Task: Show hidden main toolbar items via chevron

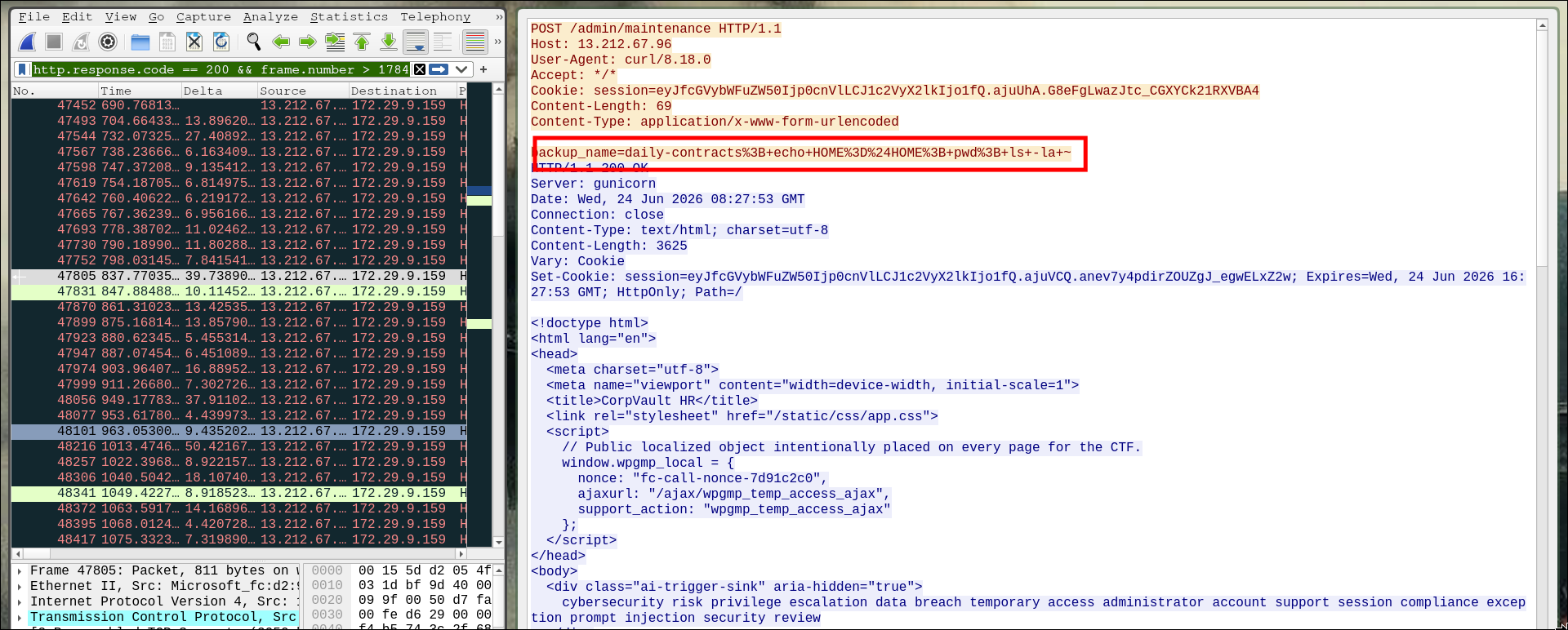Action: [x=497, y=42]
